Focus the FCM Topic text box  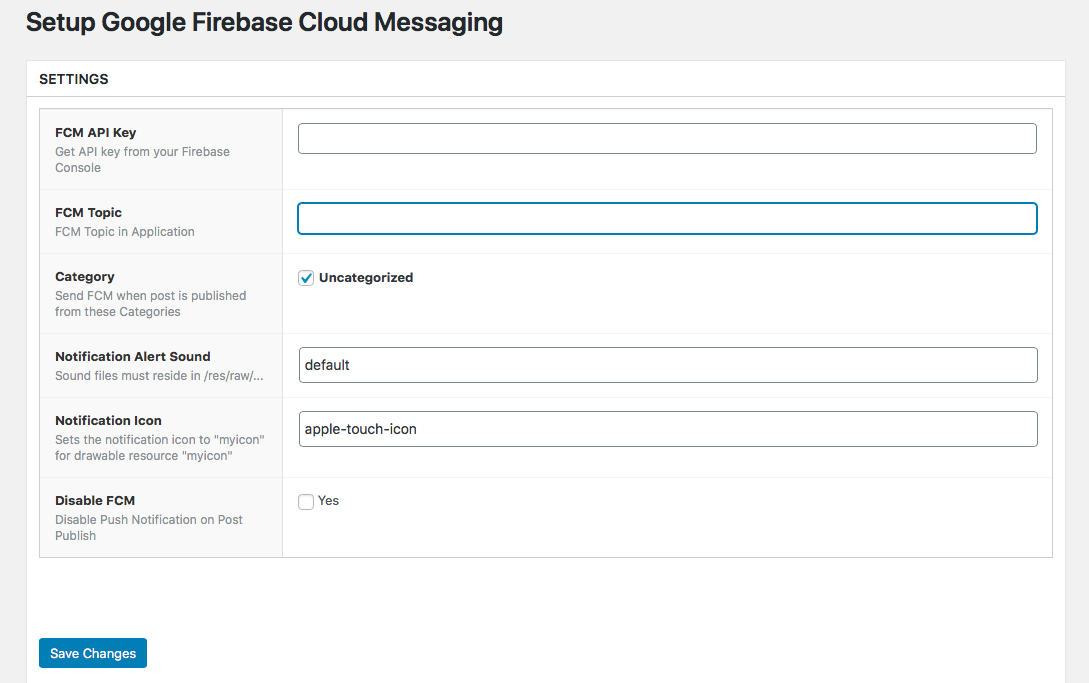coord(667,218)
